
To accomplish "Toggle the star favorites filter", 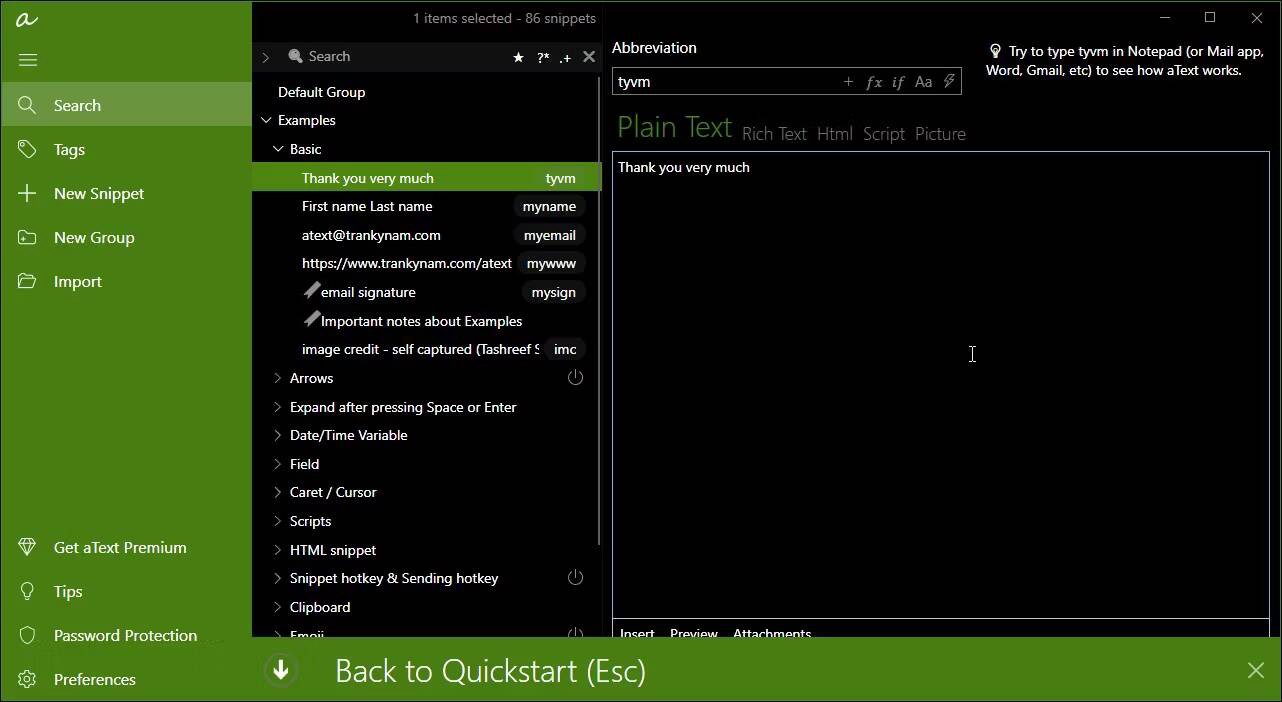I will (x=518, y=58).
